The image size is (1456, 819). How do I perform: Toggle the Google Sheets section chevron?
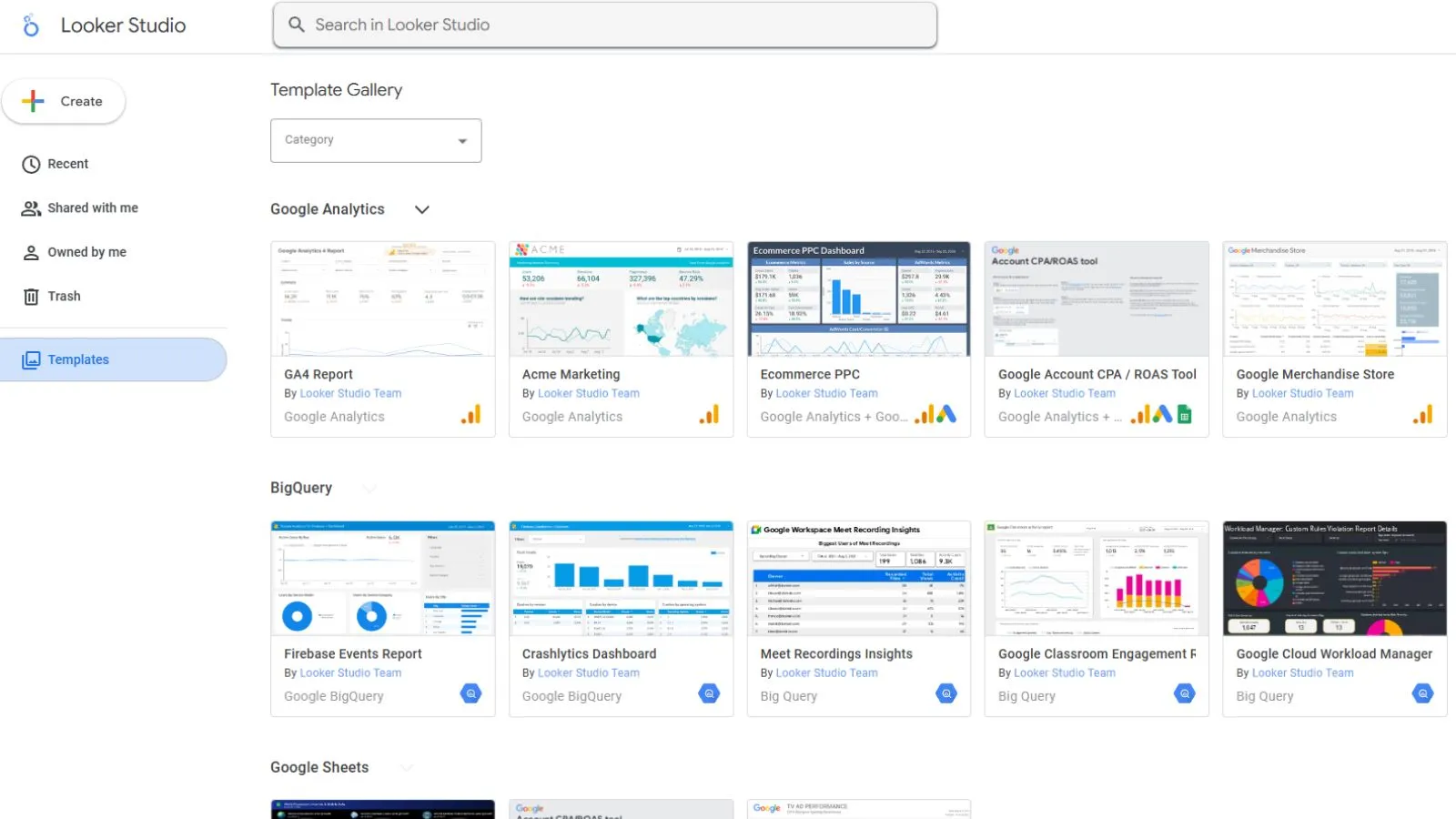point(406,768)
